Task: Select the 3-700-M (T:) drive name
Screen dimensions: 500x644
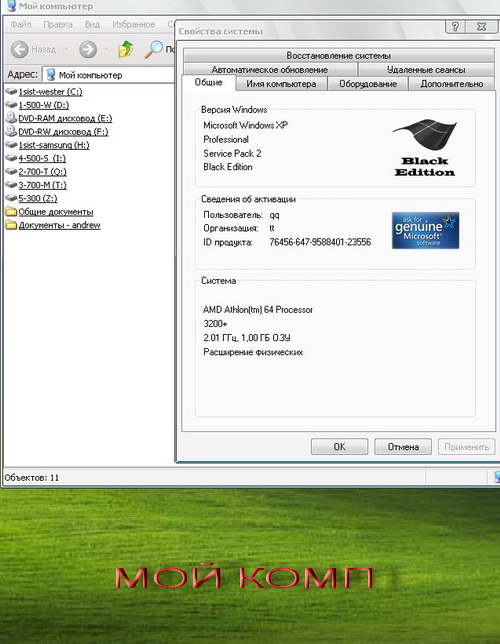Action: [x=42, y=185]
